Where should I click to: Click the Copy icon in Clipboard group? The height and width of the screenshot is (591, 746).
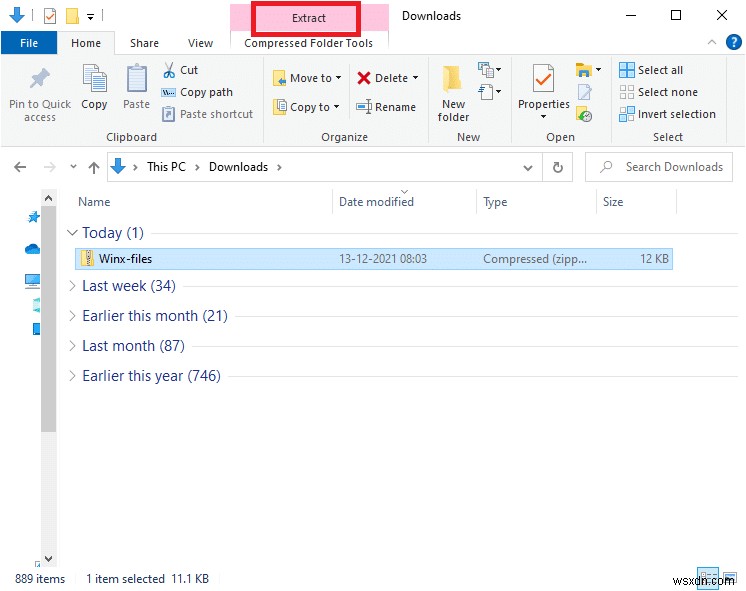pos(94,78)
